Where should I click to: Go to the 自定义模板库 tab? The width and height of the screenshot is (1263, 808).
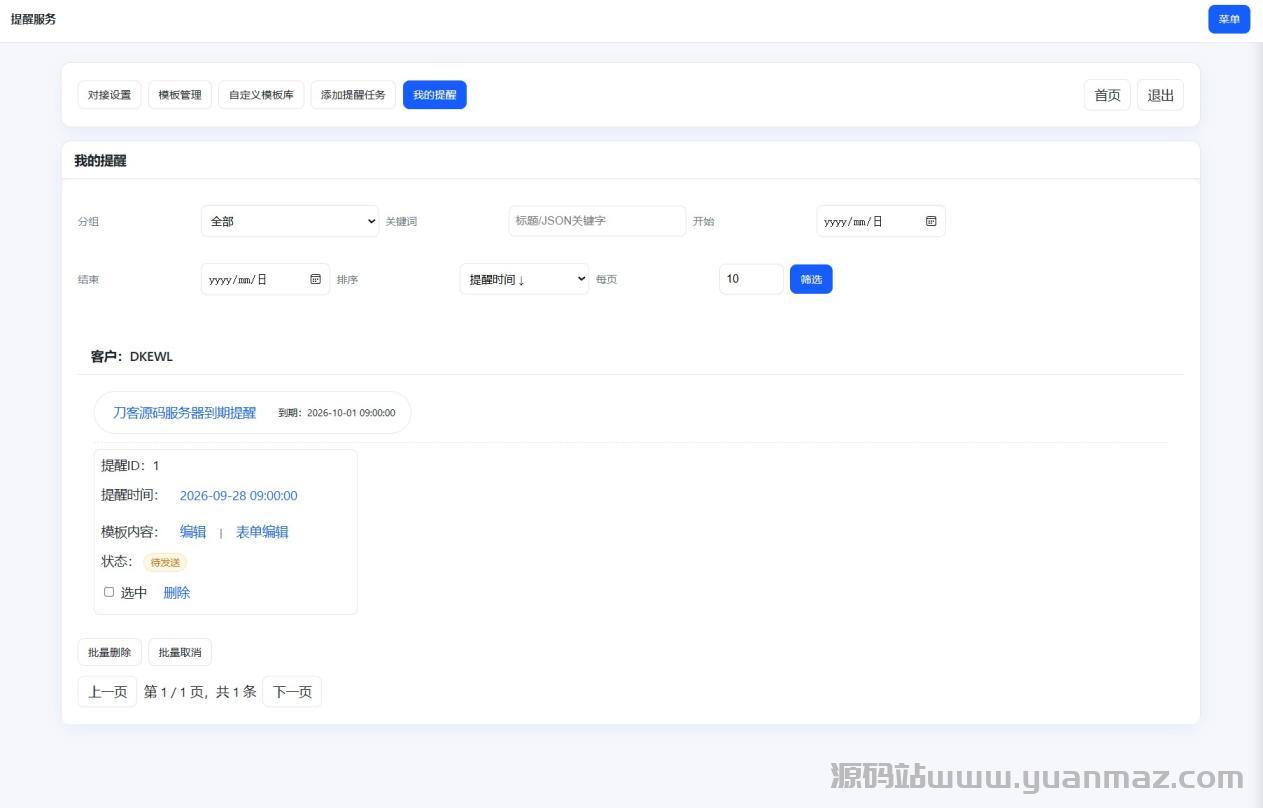(261, 95)
